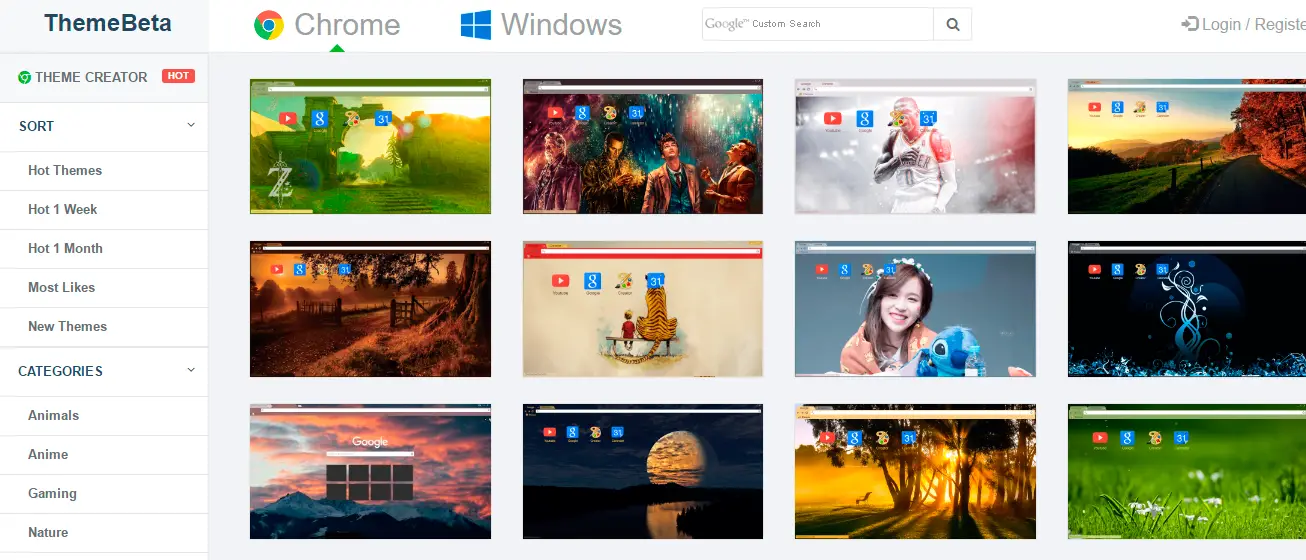Collapse the SORT section chevron
The width and height of the screenshot is (1306, 560).
pos(191,125)
